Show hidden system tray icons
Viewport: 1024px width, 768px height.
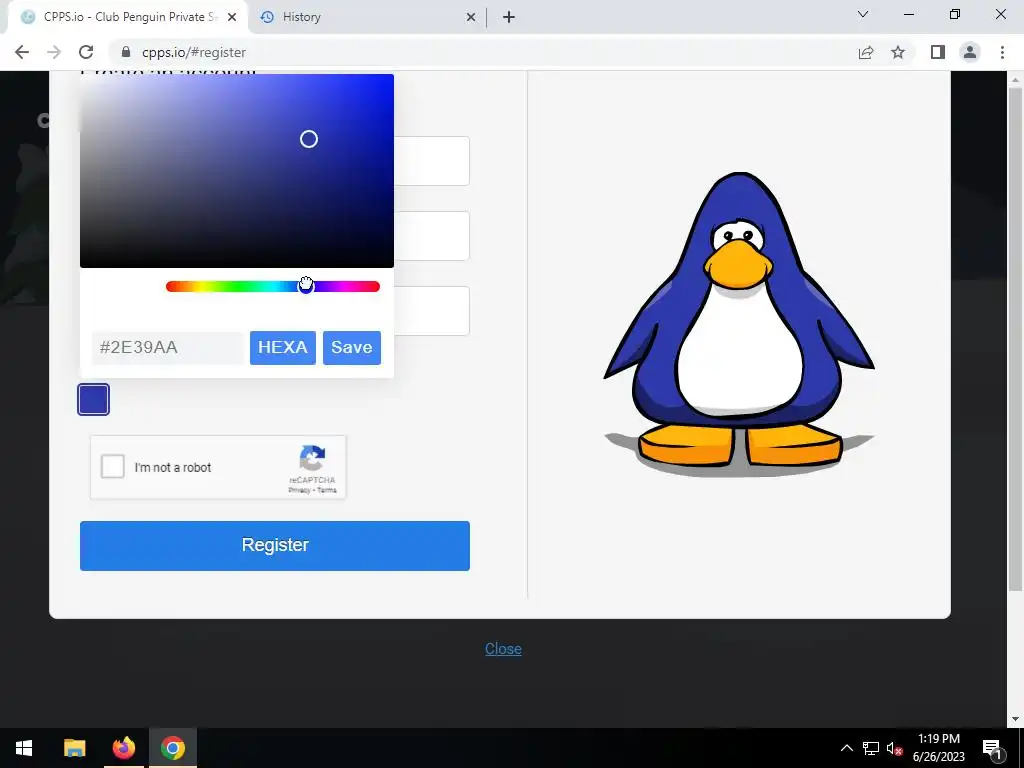pos(846,748)
